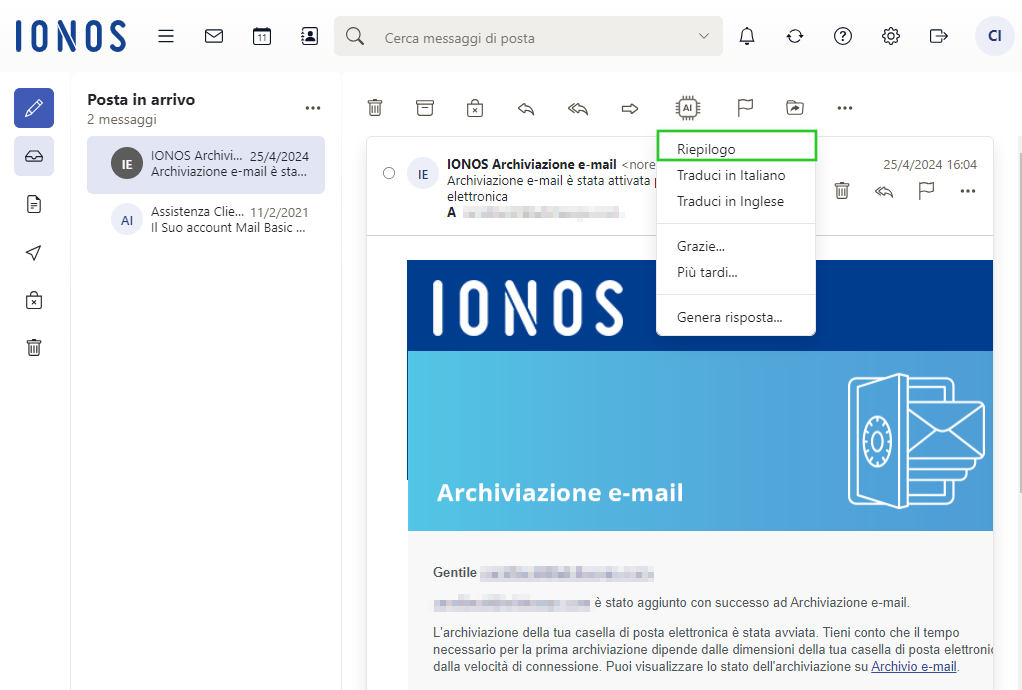Click the IONOS logo in header
Image resolution: width=1022 pixels, height=690 pixels.
(x=71, y=36)
